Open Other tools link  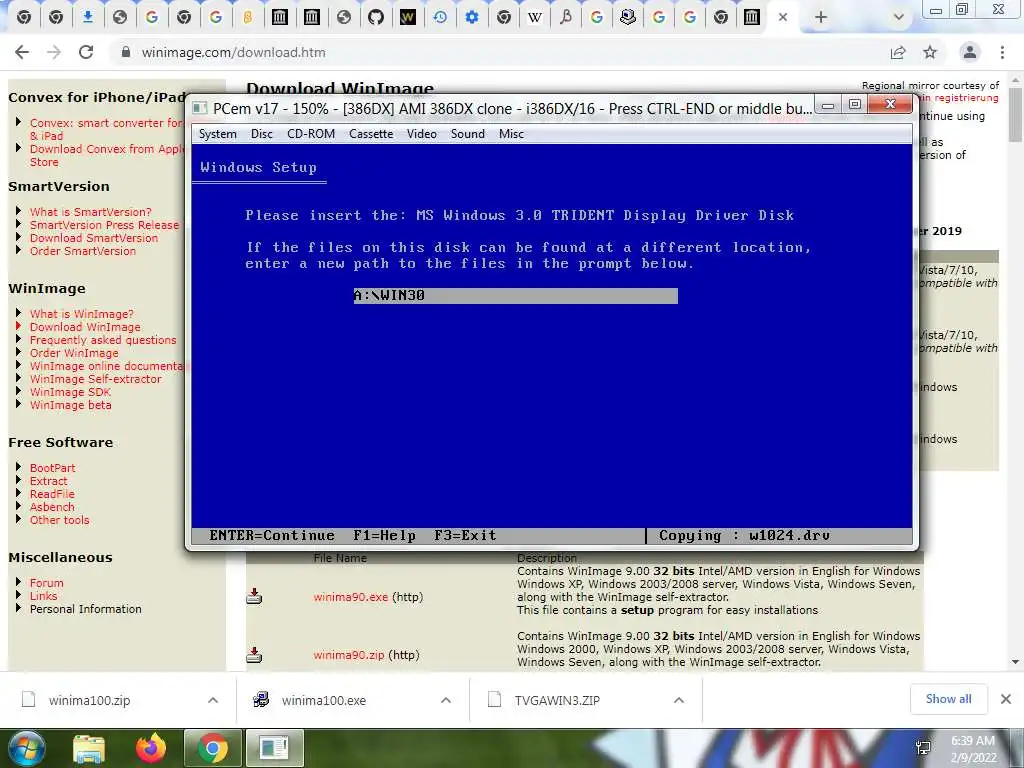coord(59,520)
